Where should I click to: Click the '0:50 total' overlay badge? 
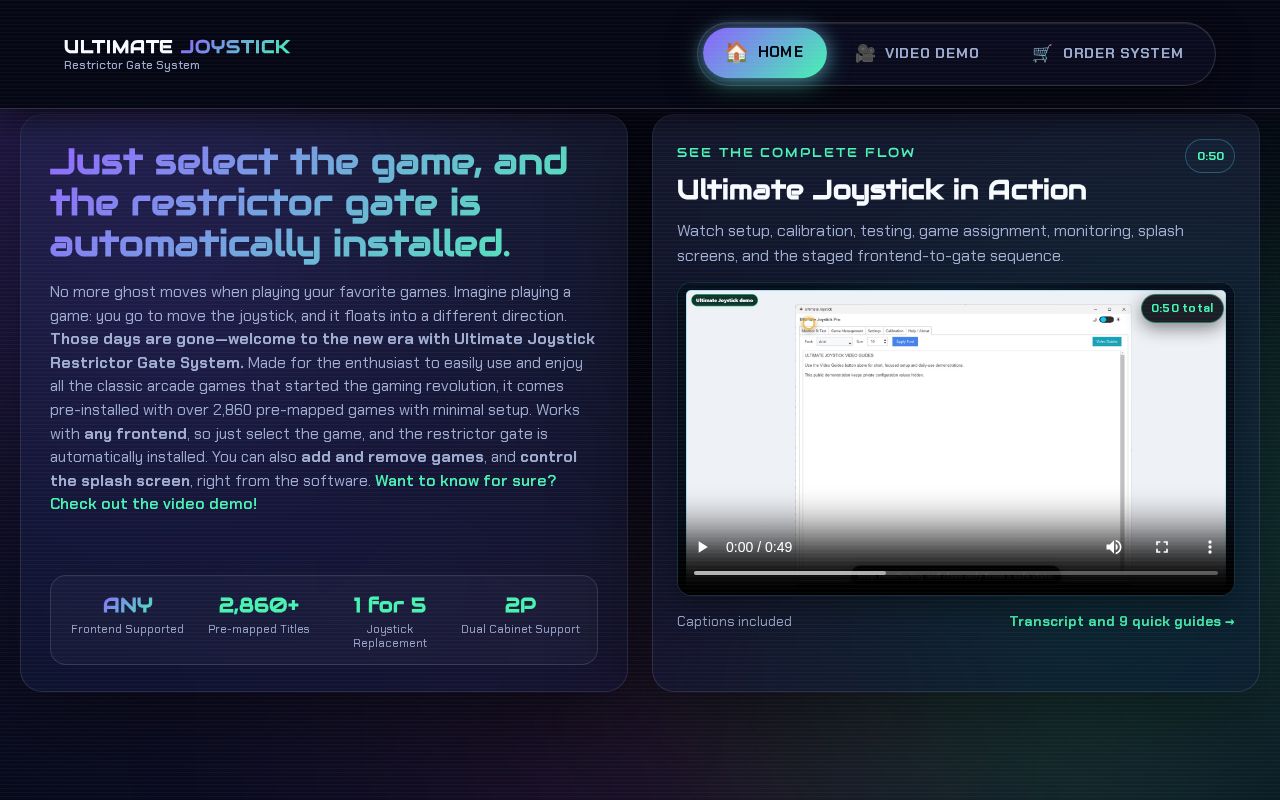tap(1182, 308)
